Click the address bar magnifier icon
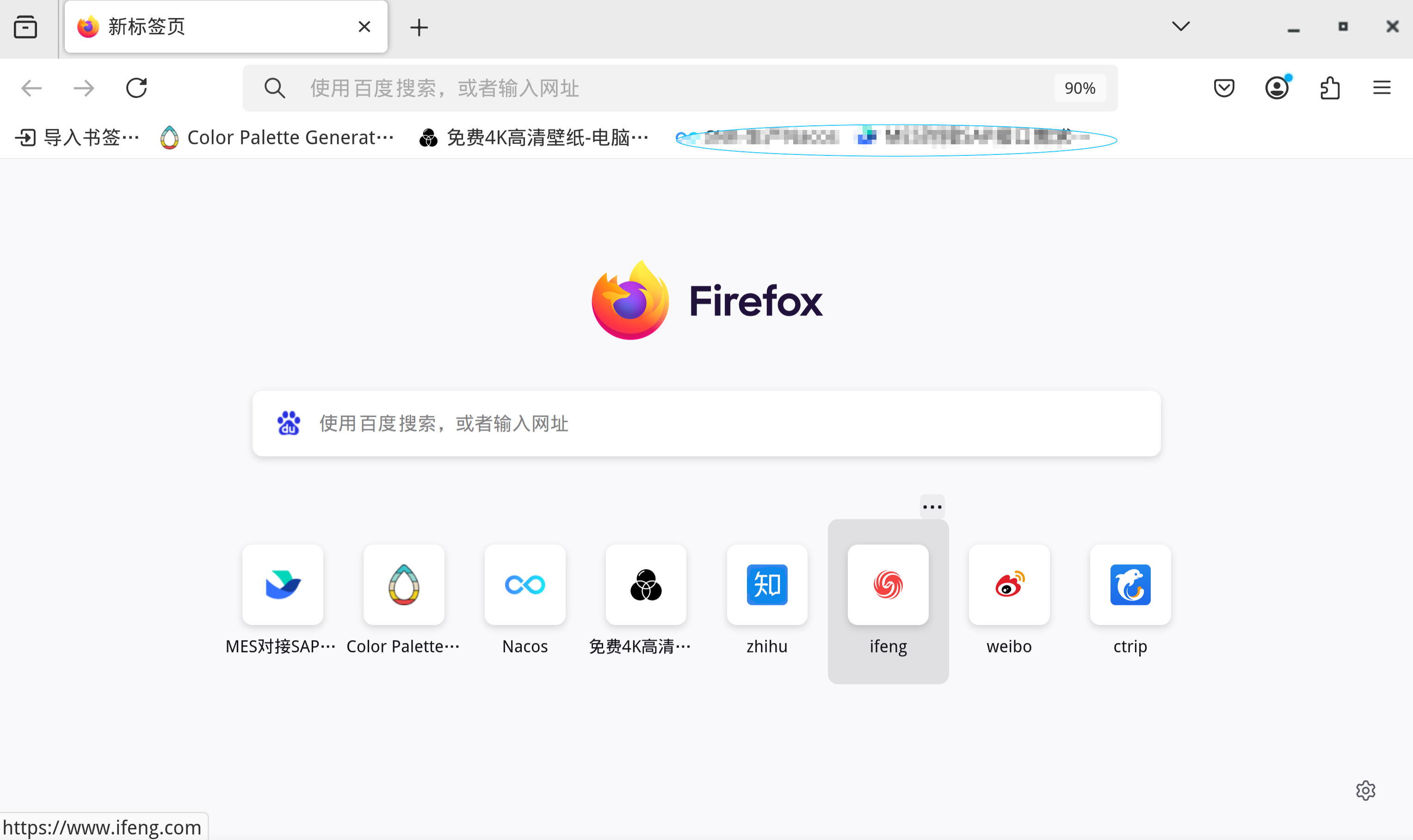1413x840 pixels. point(274,88)
